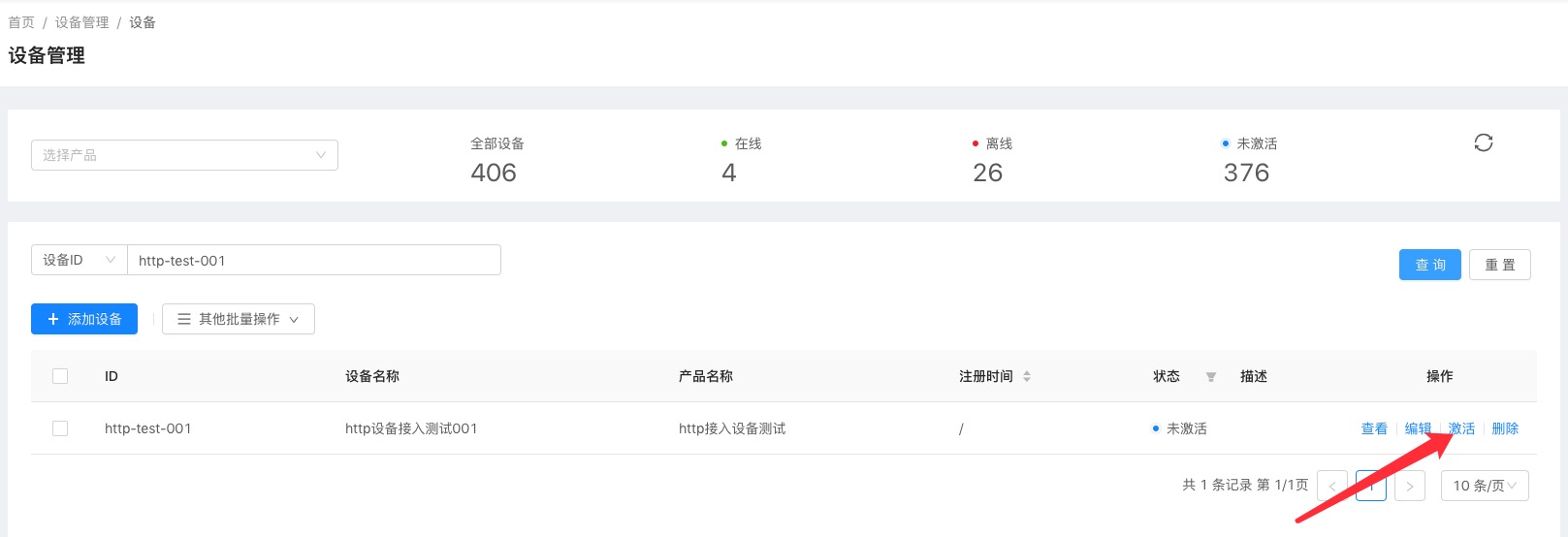This screenshot has width=1568, height=537.
Task: Go to 设备管理 breadcrumb link
Action: [x=81, y=22]
